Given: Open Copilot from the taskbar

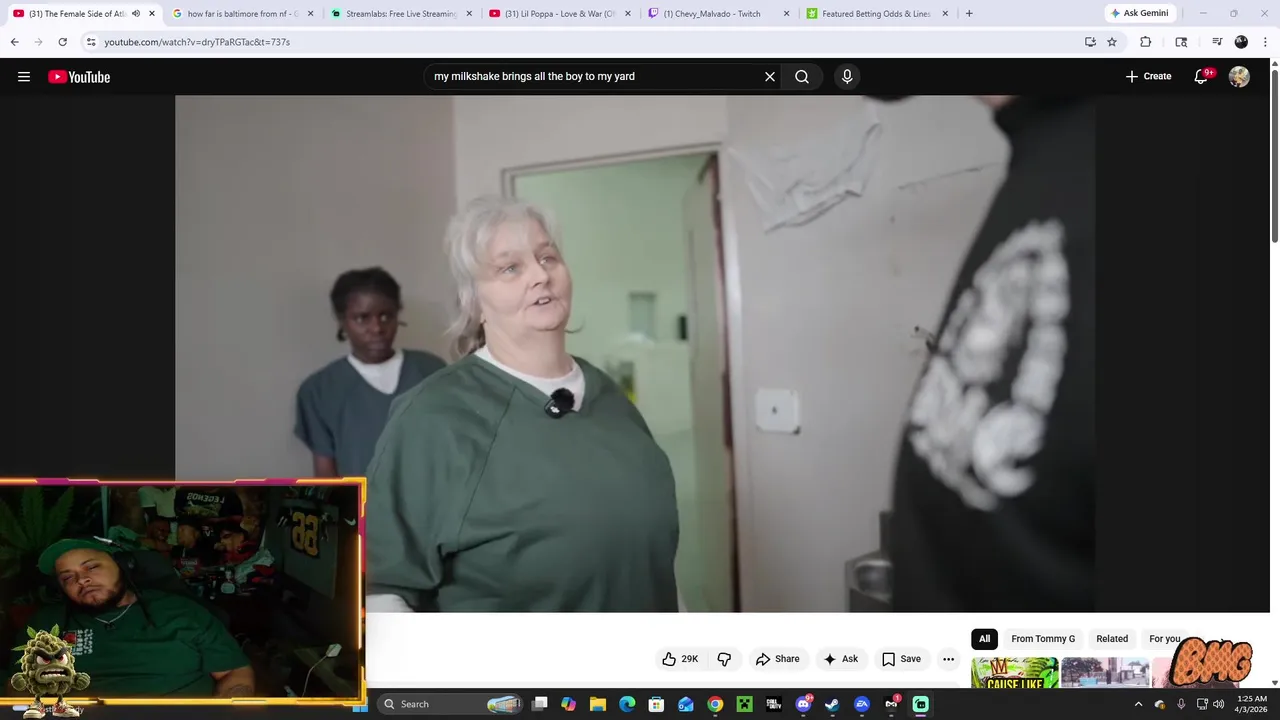Looking at the screenshot, I should (x=568, y=704).
